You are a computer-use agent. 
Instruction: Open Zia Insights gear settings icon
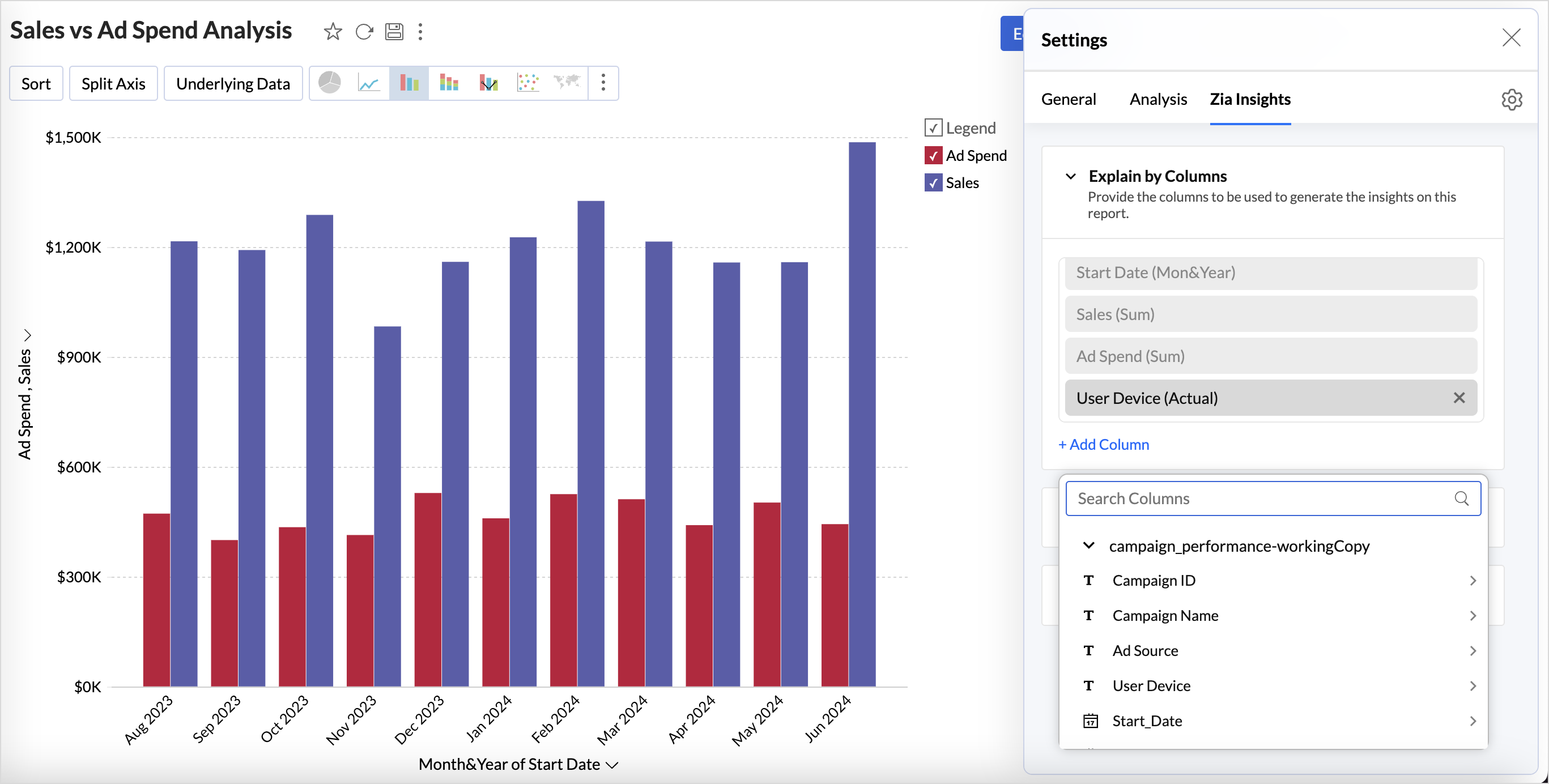tap(1511, 99)
